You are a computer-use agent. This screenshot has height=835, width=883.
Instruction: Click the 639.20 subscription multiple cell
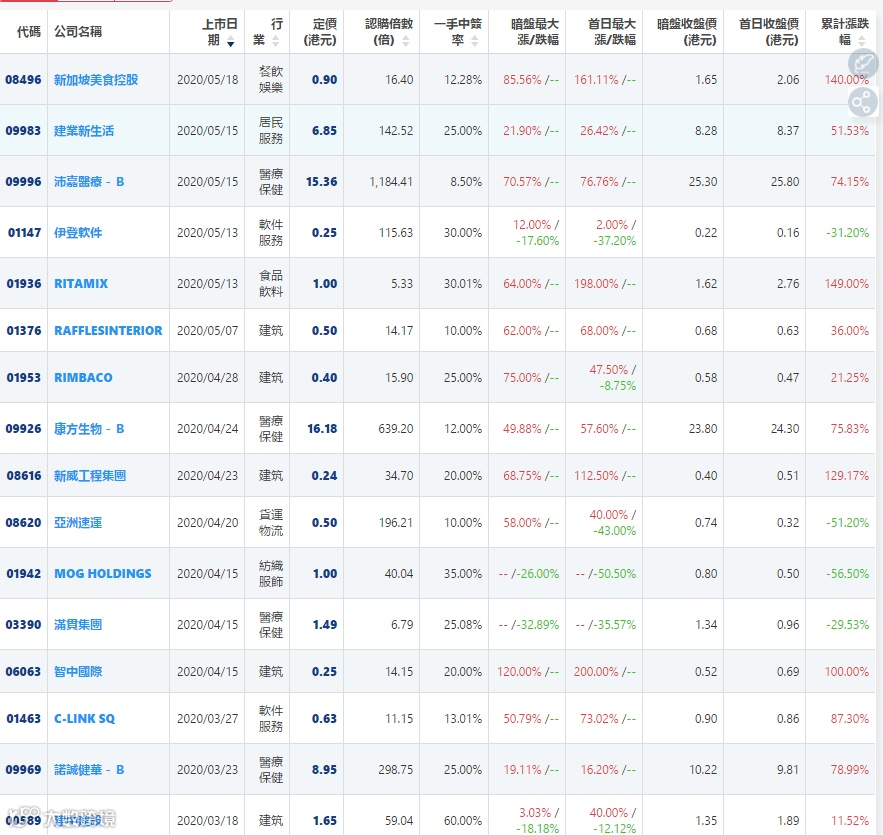pos(396,429)
